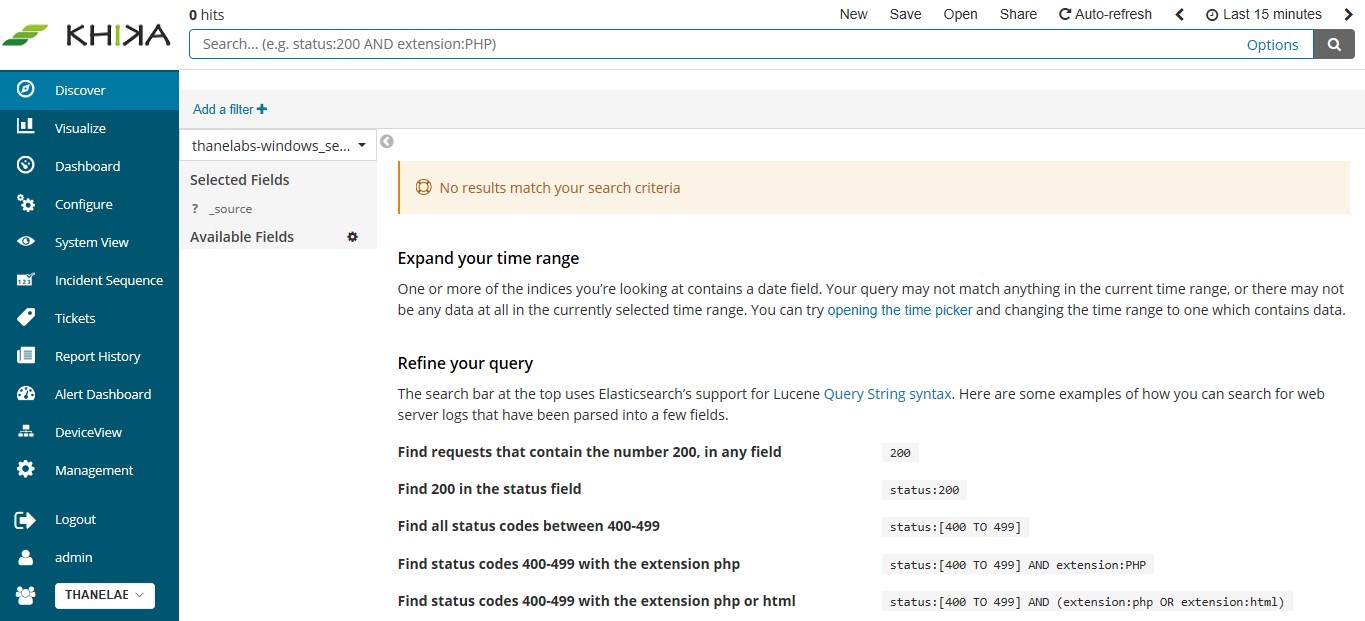The height and width of the screenshot is (621, 1365).
Task: Click example 'status:[400 TO 499]'
Action: pos(957,527)
